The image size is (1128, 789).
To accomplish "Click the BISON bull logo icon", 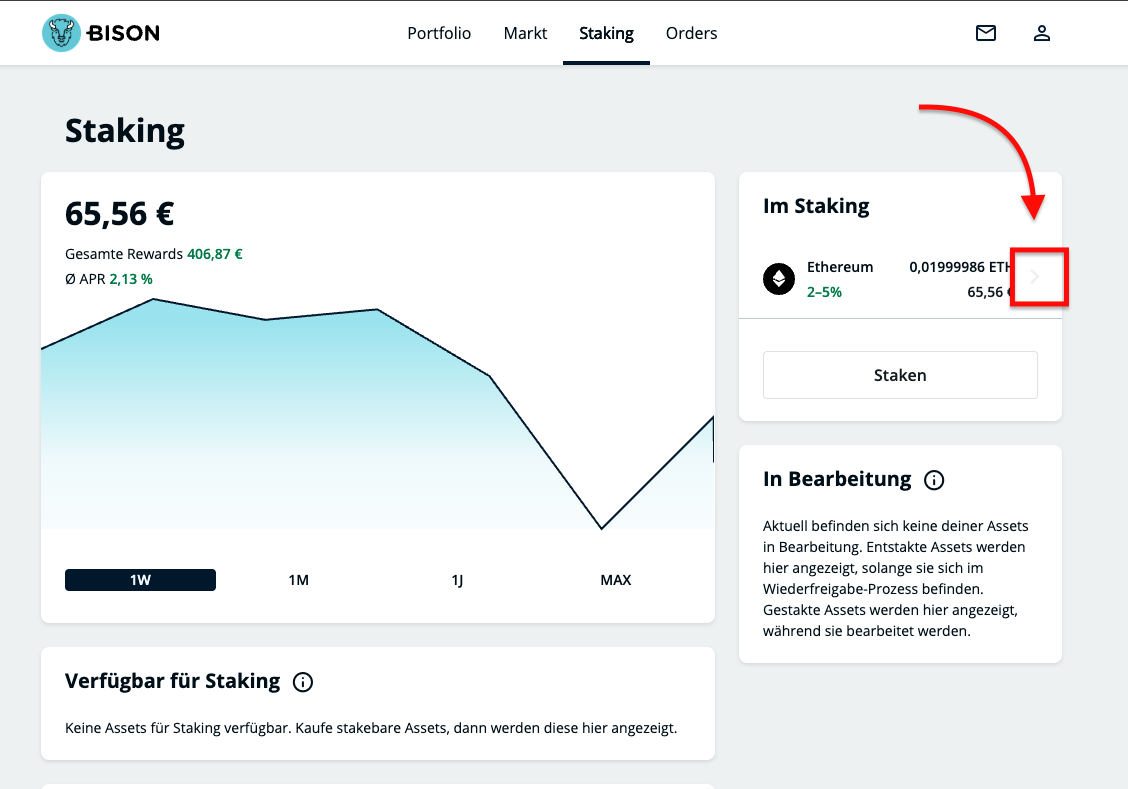I will pyautogui.click(x=61, y=33).
